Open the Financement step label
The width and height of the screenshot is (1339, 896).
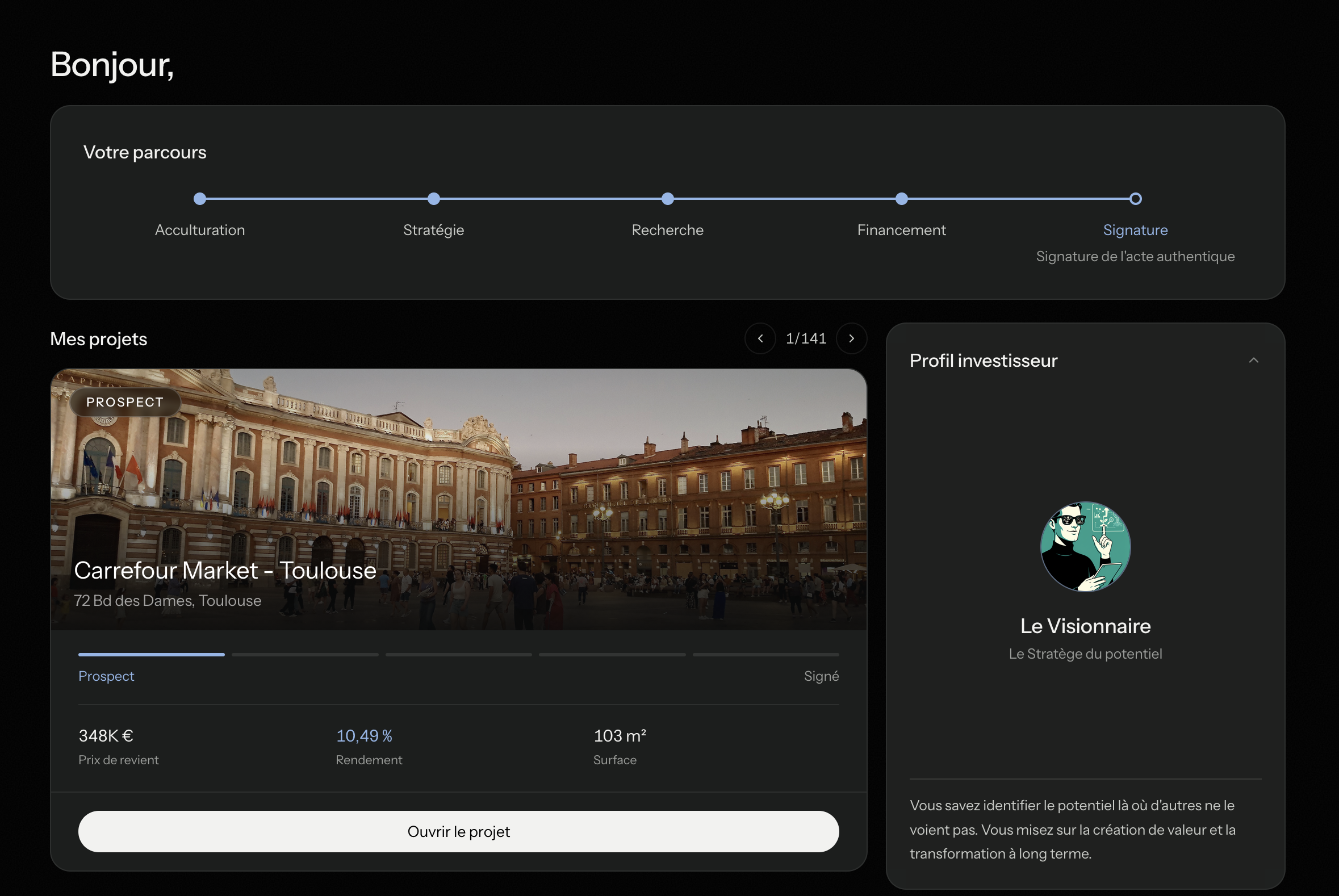point(902,230)
